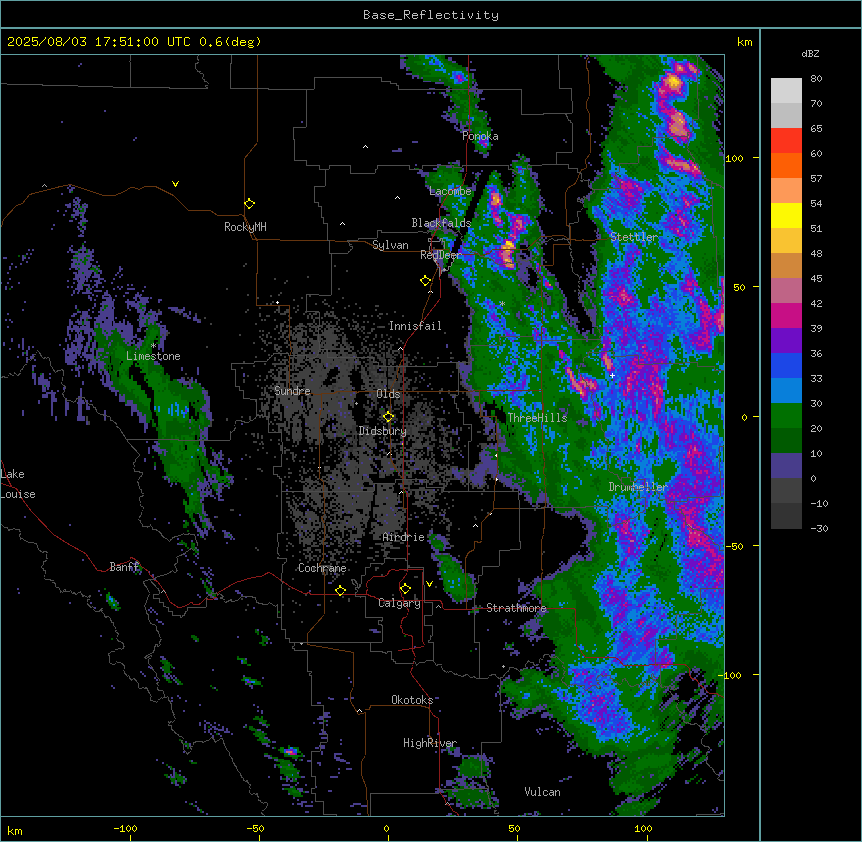Click the Olds city label

(388, 394)
